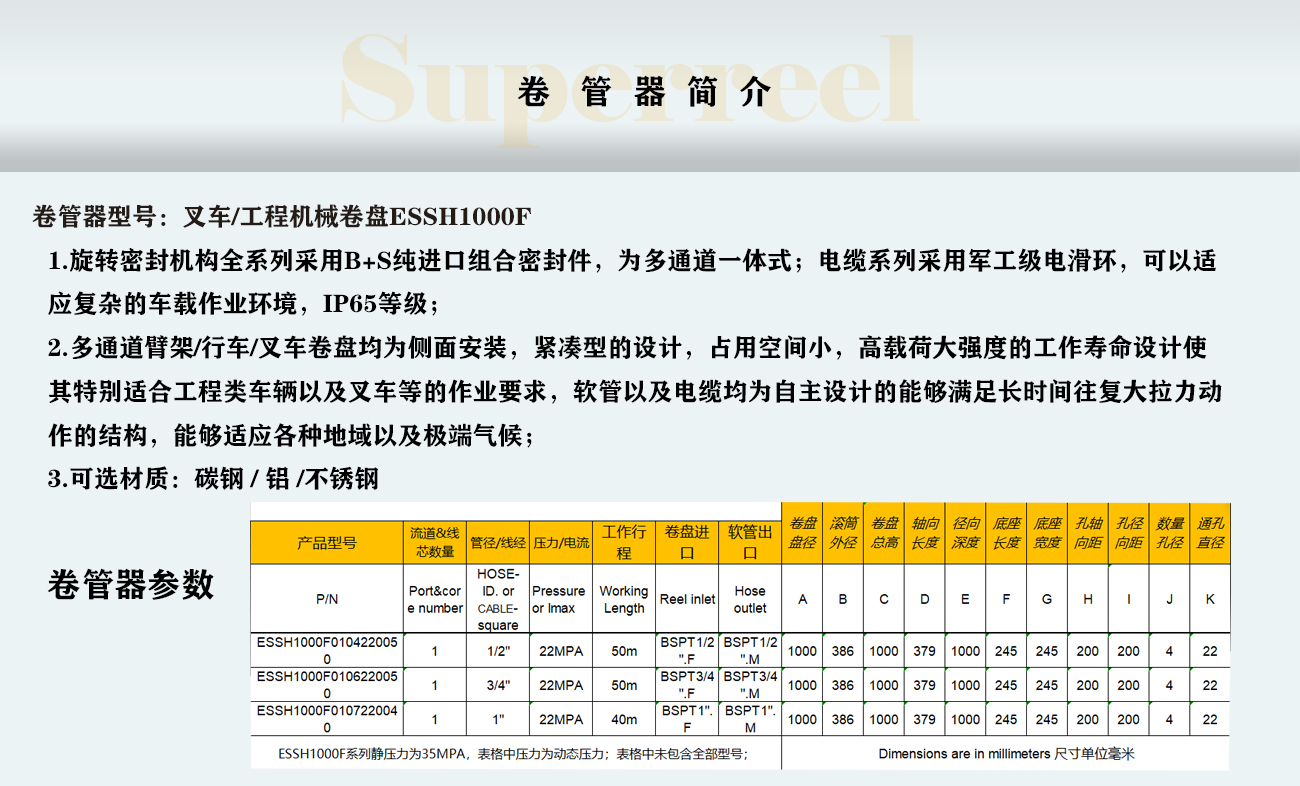The height and width of the screenshot is (786, 1300).
Task: Click the 386 cell in the ESSH1000F0106220050 row
Action: coord(843,685)
